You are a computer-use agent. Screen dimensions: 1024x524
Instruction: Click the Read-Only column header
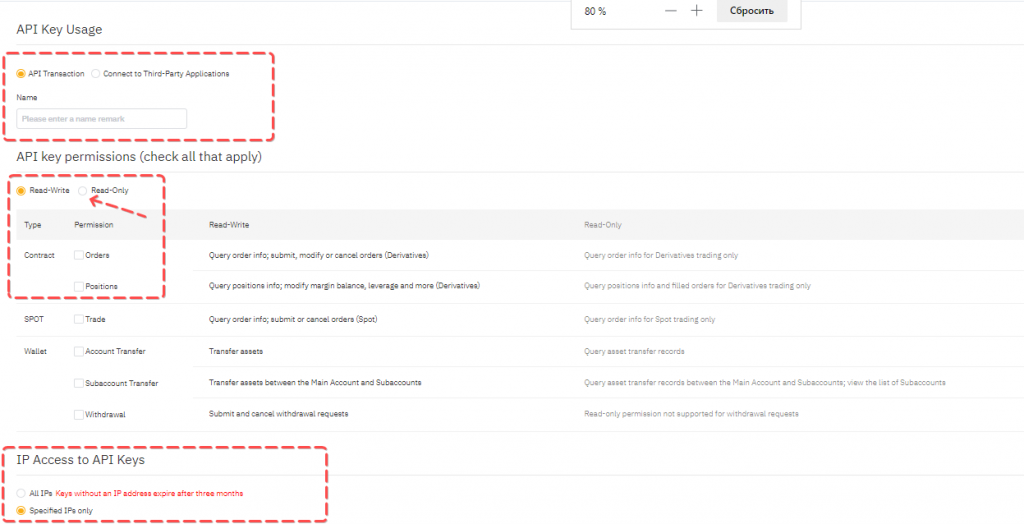tap(603, 225)
